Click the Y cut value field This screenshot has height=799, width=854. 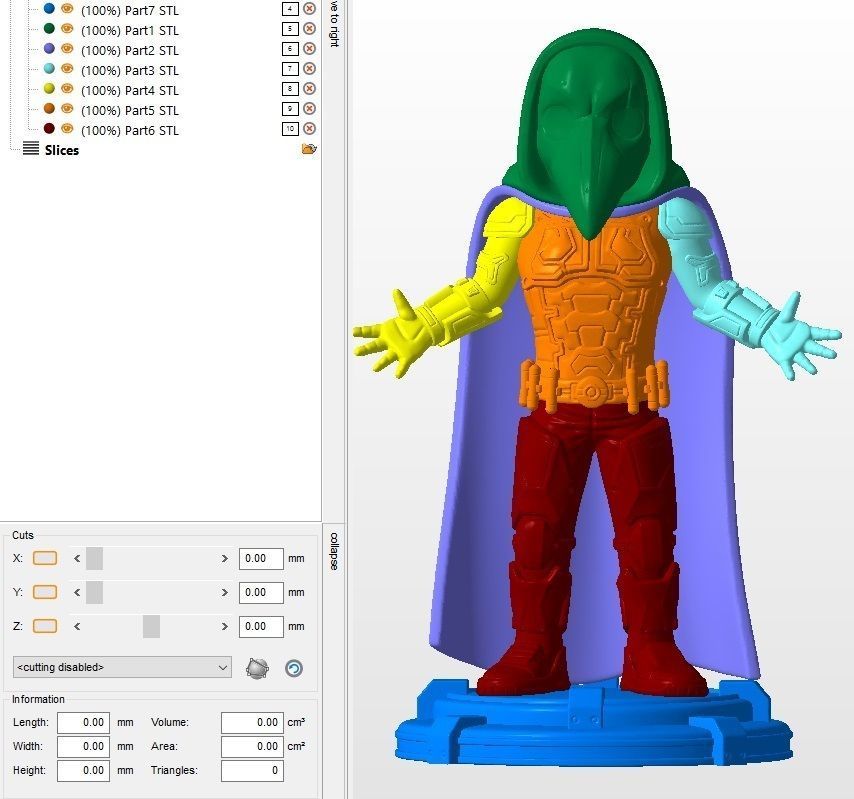coord(261,593)
